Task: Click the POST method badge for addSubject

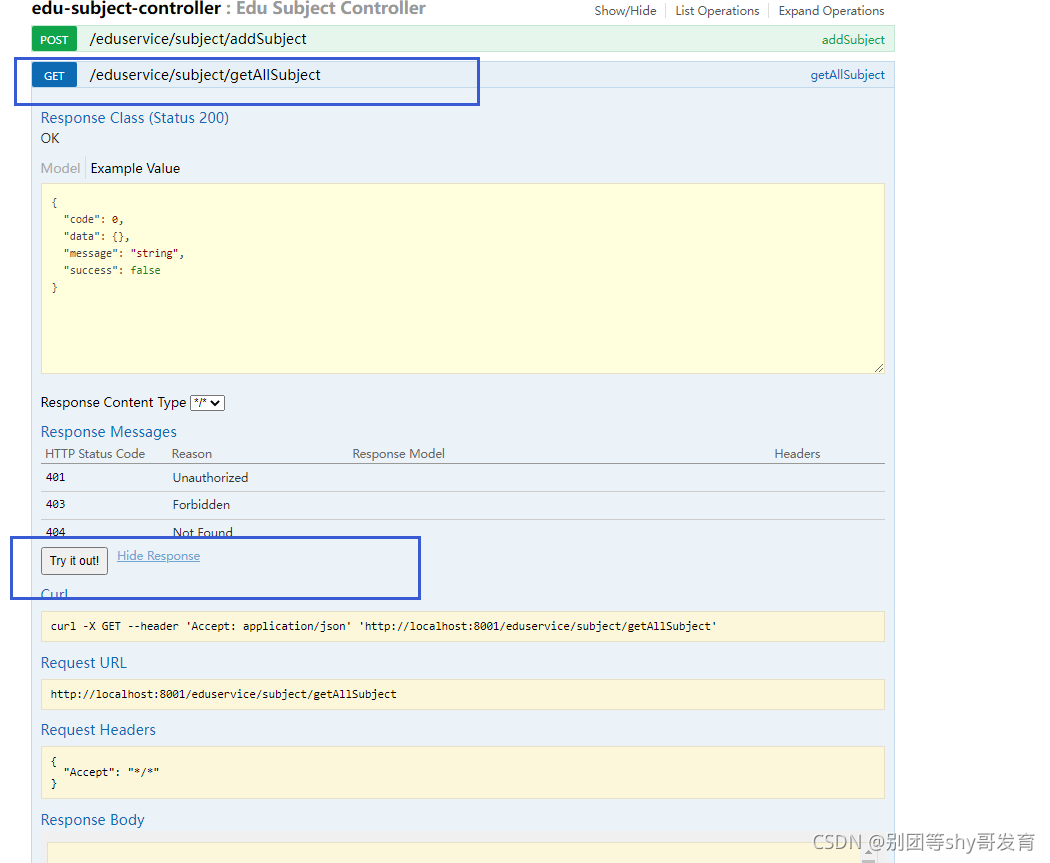Action: coord(54,40)
